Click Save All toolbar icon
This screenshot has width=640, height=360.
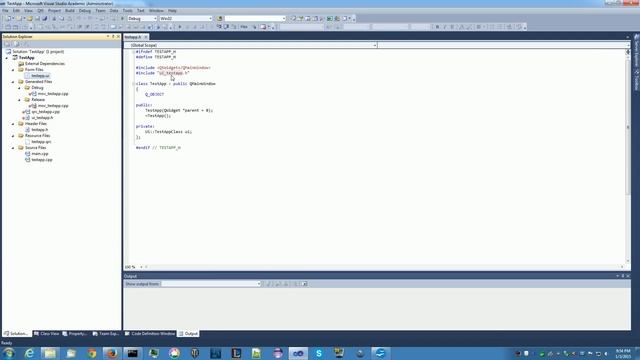point(44,18)
